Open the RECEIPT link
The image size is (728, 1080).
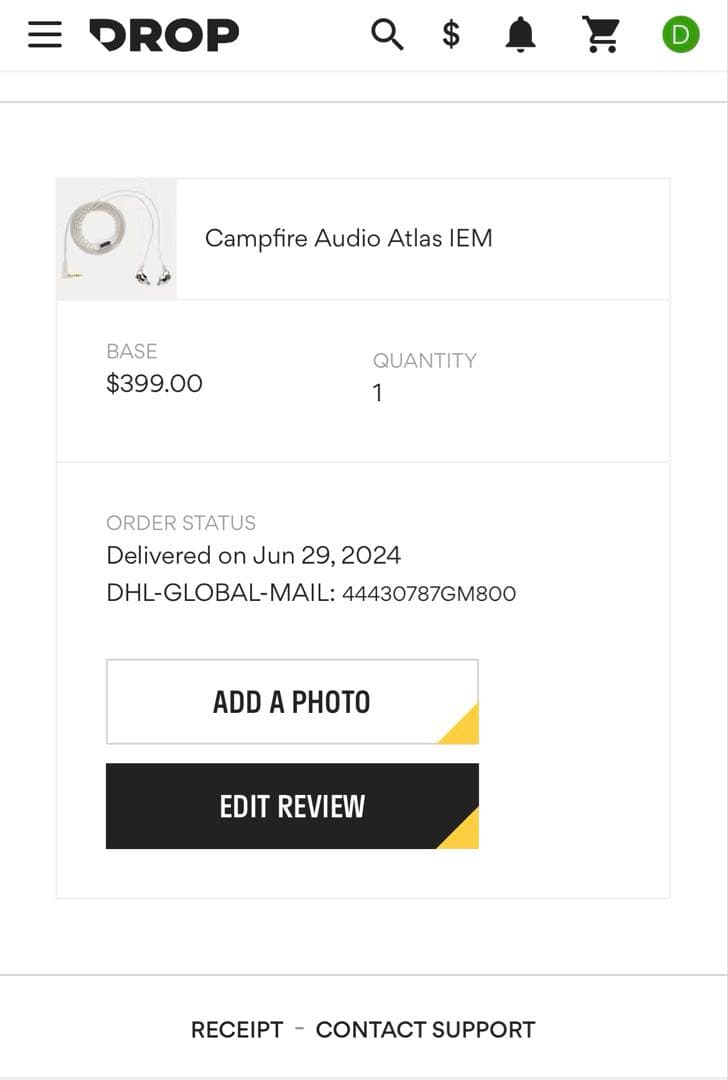[237, 1029]
